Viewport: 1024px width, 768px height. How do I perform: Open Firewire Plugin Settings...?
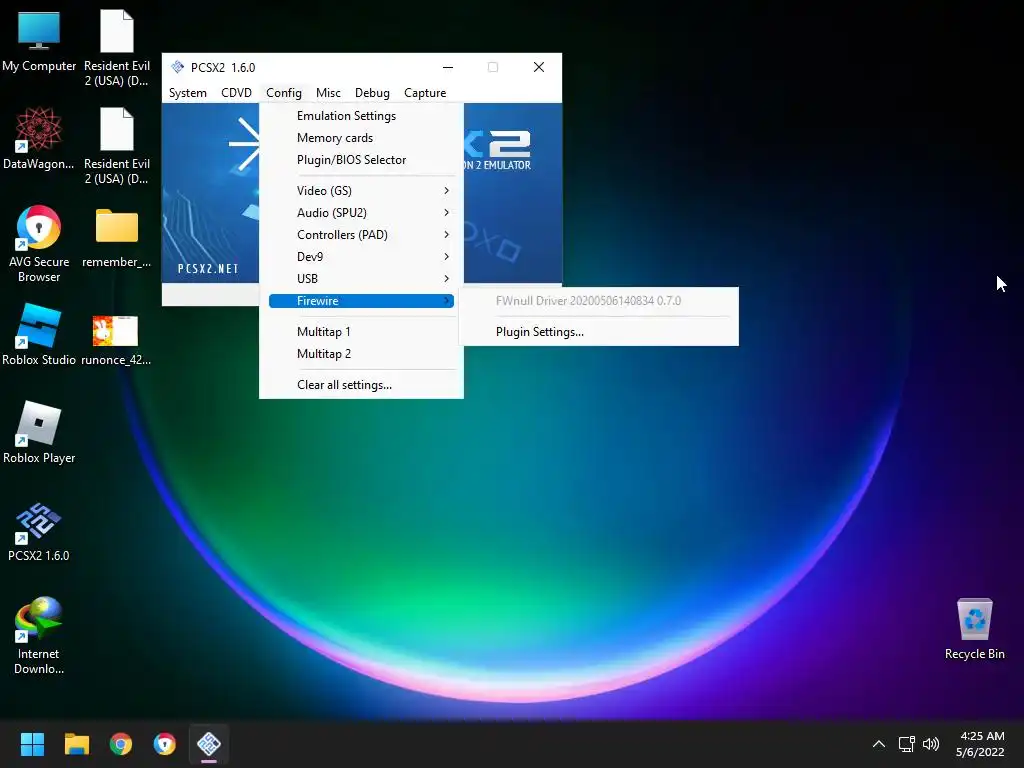tap(599, 332)
